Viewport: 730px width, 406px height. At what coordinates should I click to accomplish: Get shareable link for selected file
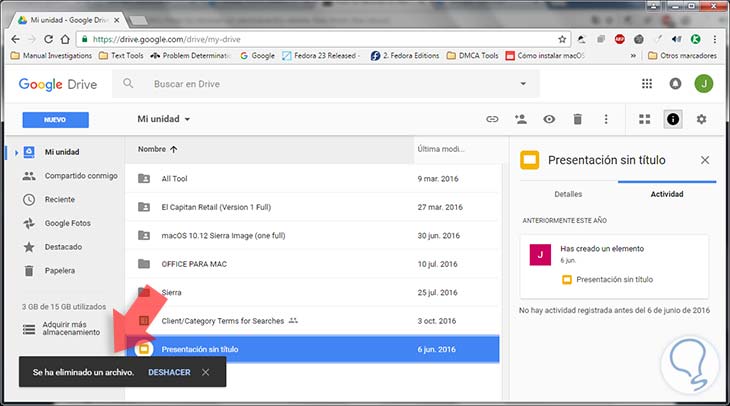pyautogui.click(x=492, y=119)
